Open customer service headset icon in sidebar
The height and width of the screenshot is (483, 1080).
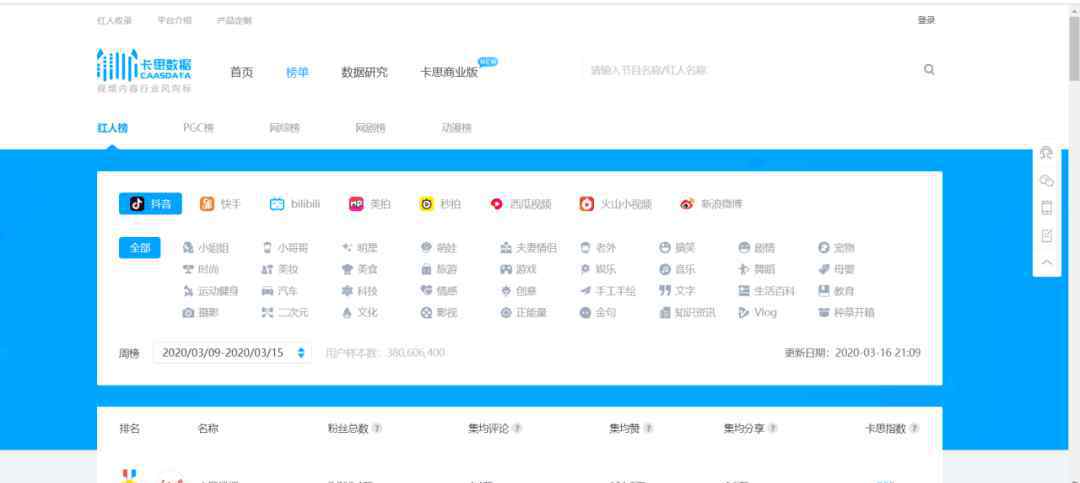click(1046, 153)
